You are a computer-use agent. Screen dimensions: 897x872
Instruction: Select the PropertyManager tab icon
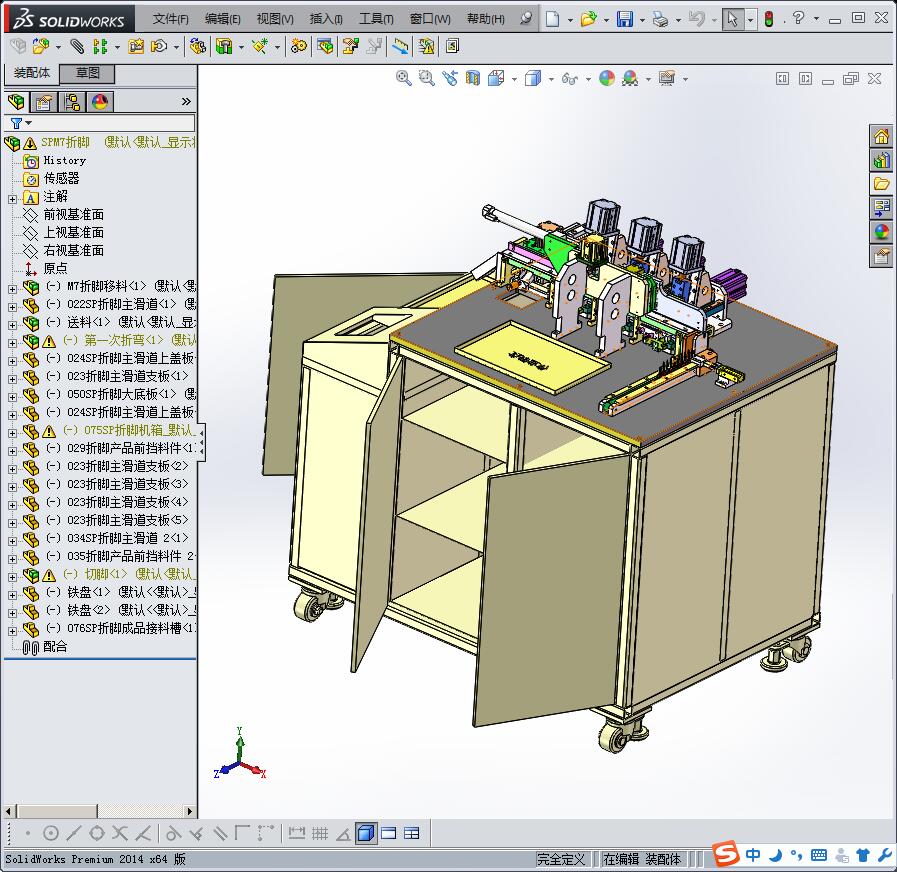point(44,102)
